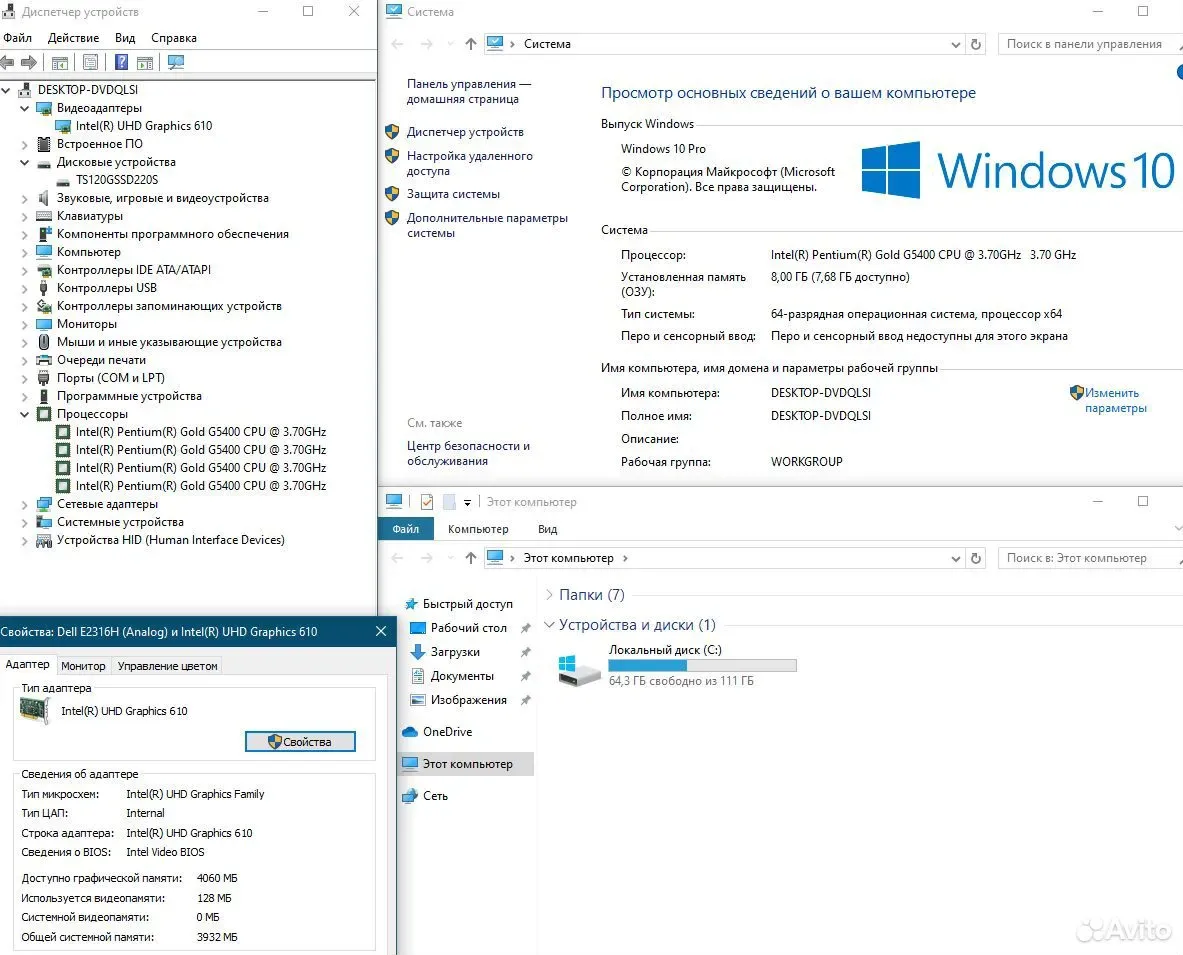1183x955 pixels.
Task: Click the Поиск в: Этот компьютер field
Action: pos(1088,557)
